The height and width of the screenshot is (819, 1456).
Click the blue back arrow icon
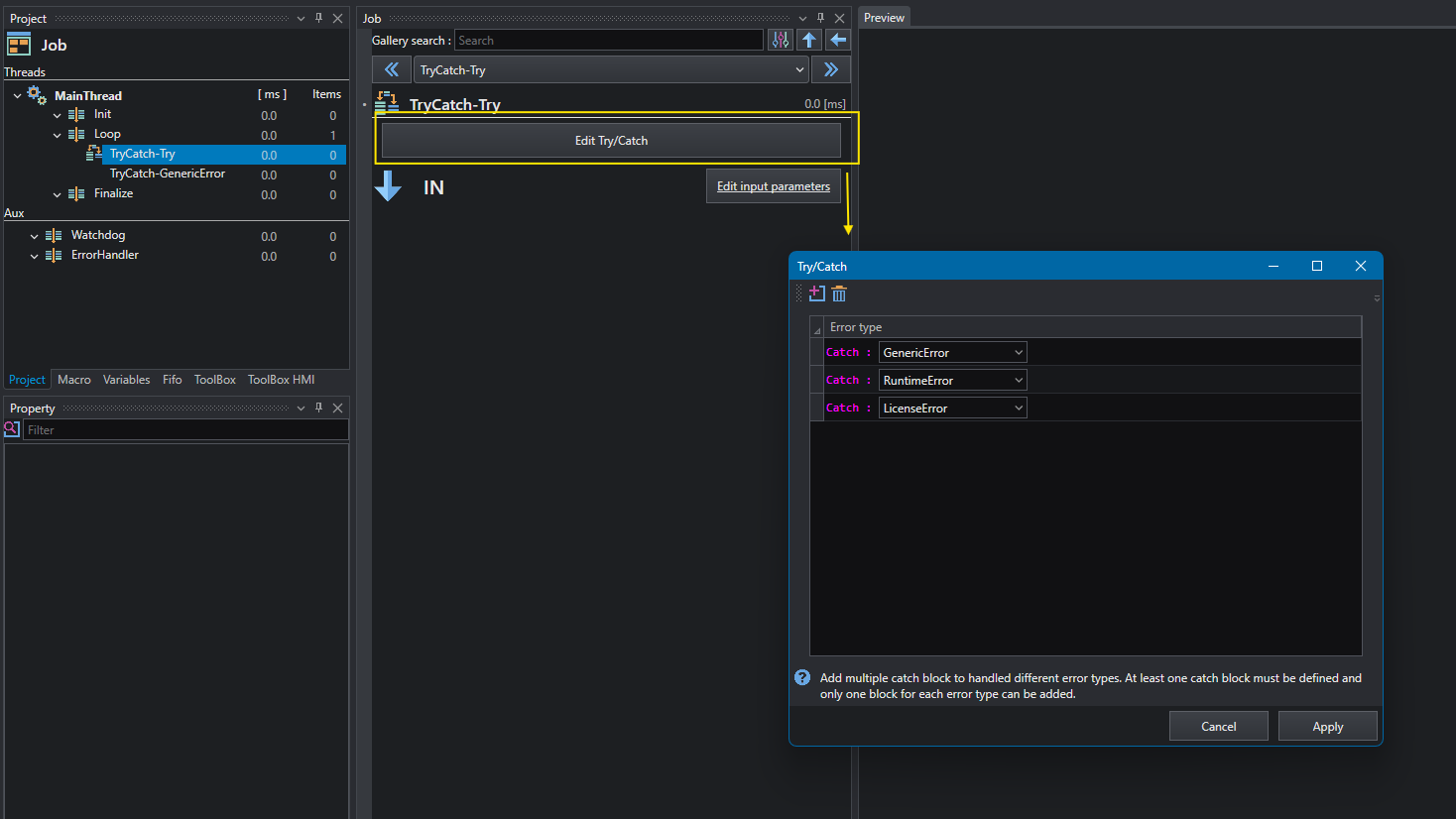pyautogui.click(x=838, y=40)
